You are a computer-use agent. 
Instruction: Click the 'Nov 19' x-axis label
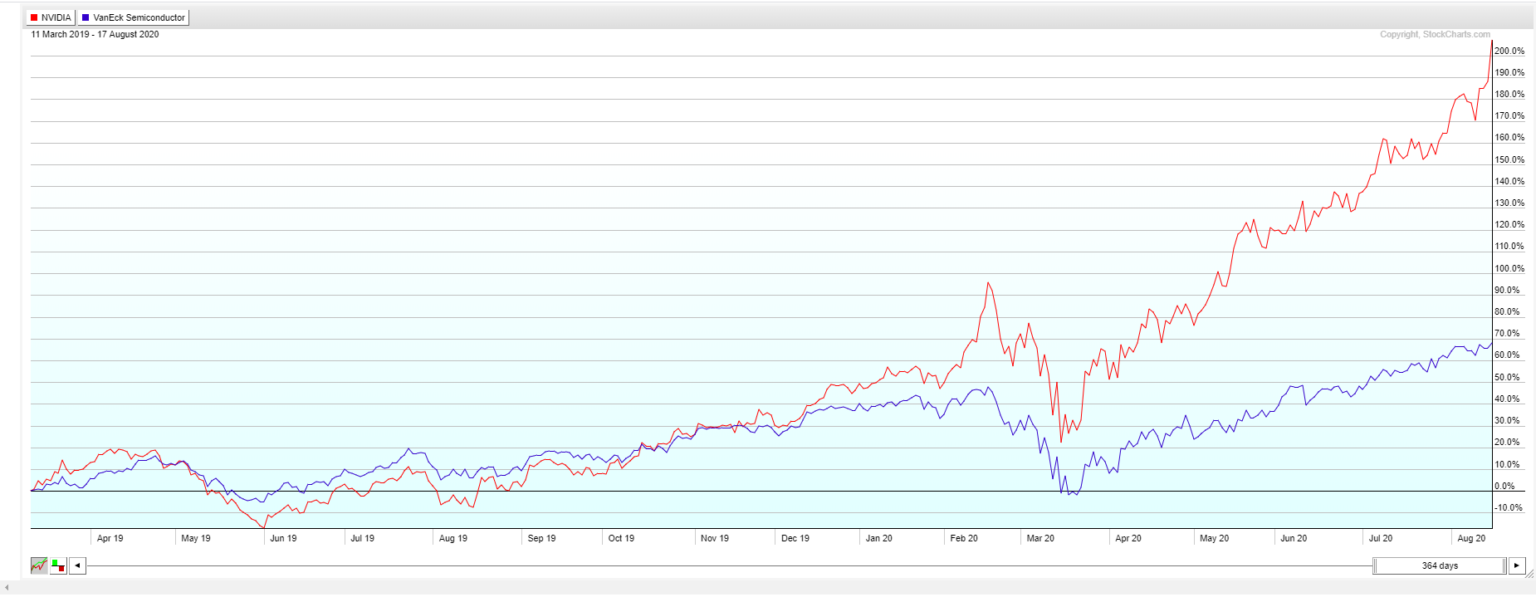click(x=715, y=538)
